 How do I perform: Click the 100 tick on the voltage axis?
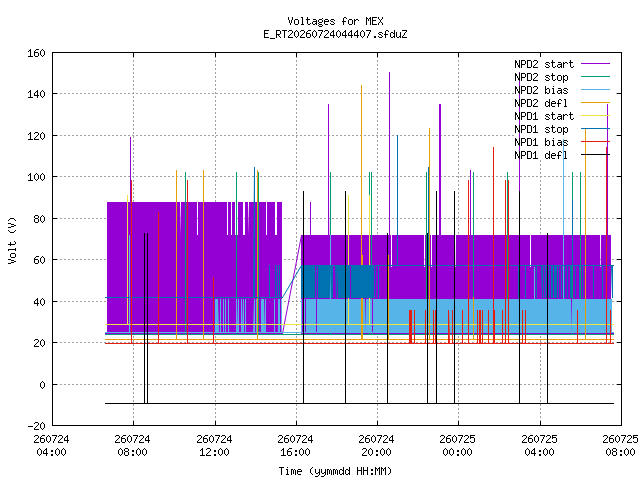click(36, 177)
